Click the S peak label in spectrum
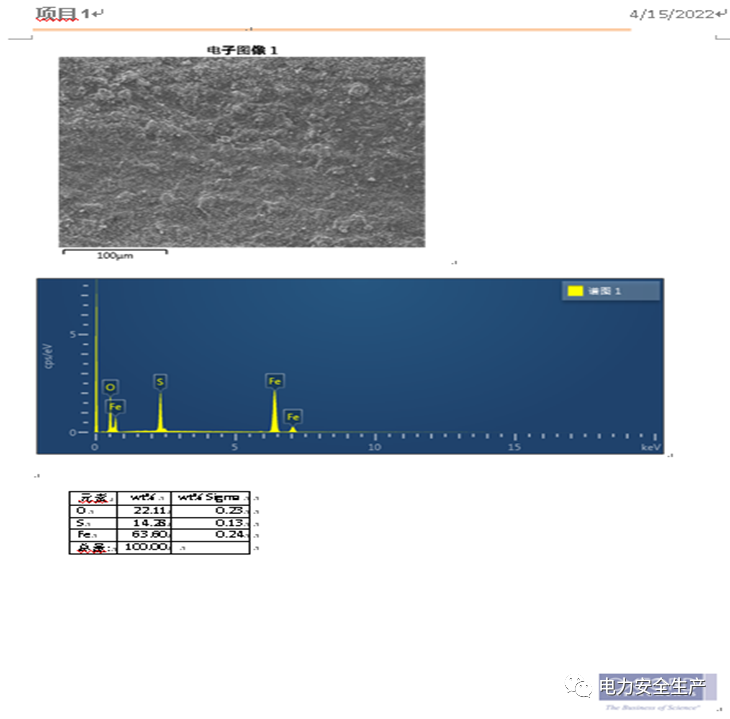 tap(160, 382)
